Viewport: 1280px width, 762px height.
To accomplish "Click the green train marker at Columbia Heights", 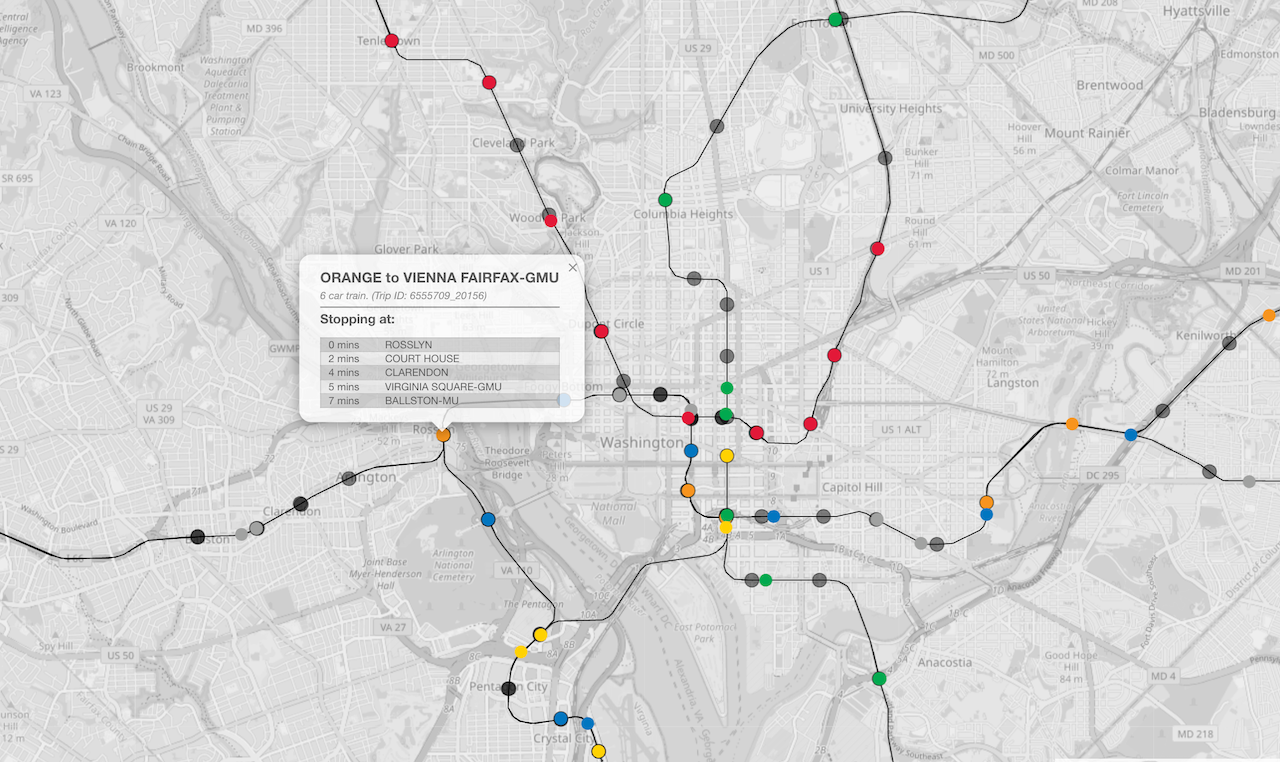I will point(665,200).
